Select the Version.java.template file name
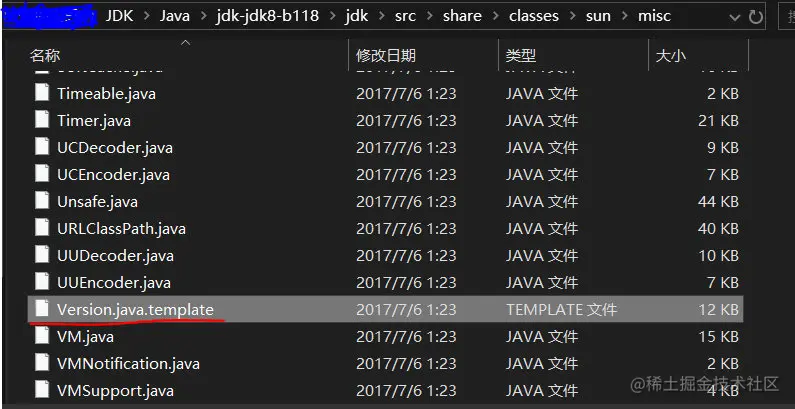Screen dimensions: 795x409 (135, 309)
